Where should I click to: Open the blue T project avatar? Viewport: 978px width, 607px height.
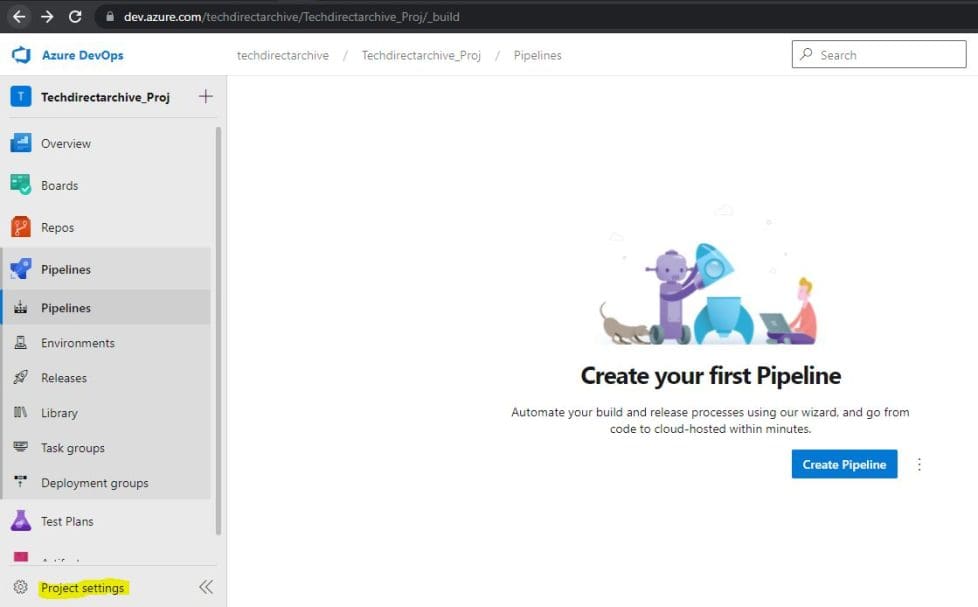pyautogui.click(x=21, y=97)
